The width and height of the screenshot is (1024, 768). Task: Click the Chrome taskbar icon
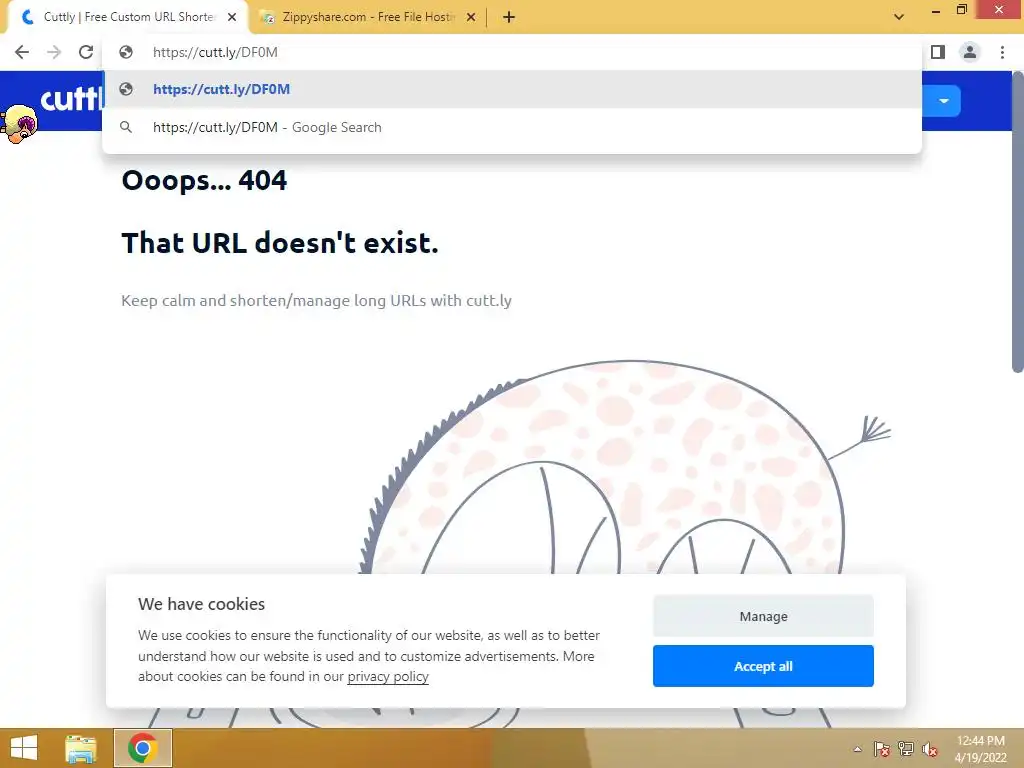[143, 748]
